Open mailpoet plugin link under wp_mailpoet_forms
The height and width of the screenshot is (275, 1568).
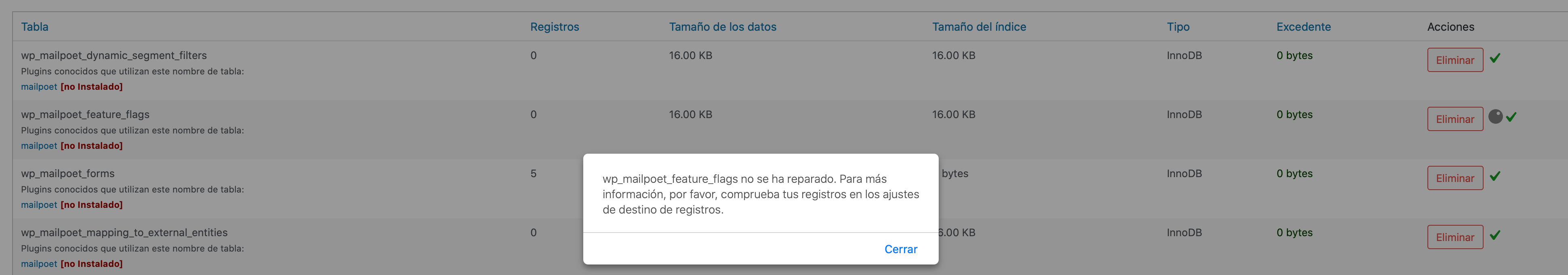click(x=39, y=205)
